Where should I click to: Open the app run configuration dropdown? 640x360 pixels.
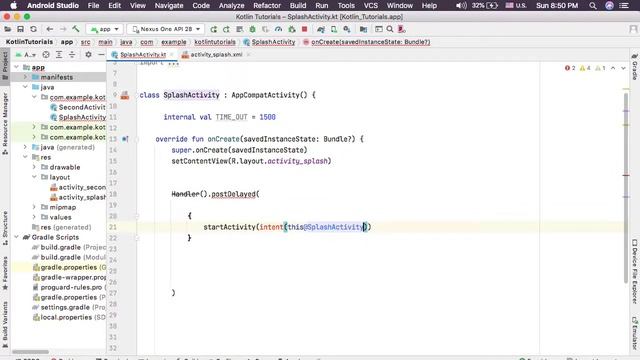(105, 29)
